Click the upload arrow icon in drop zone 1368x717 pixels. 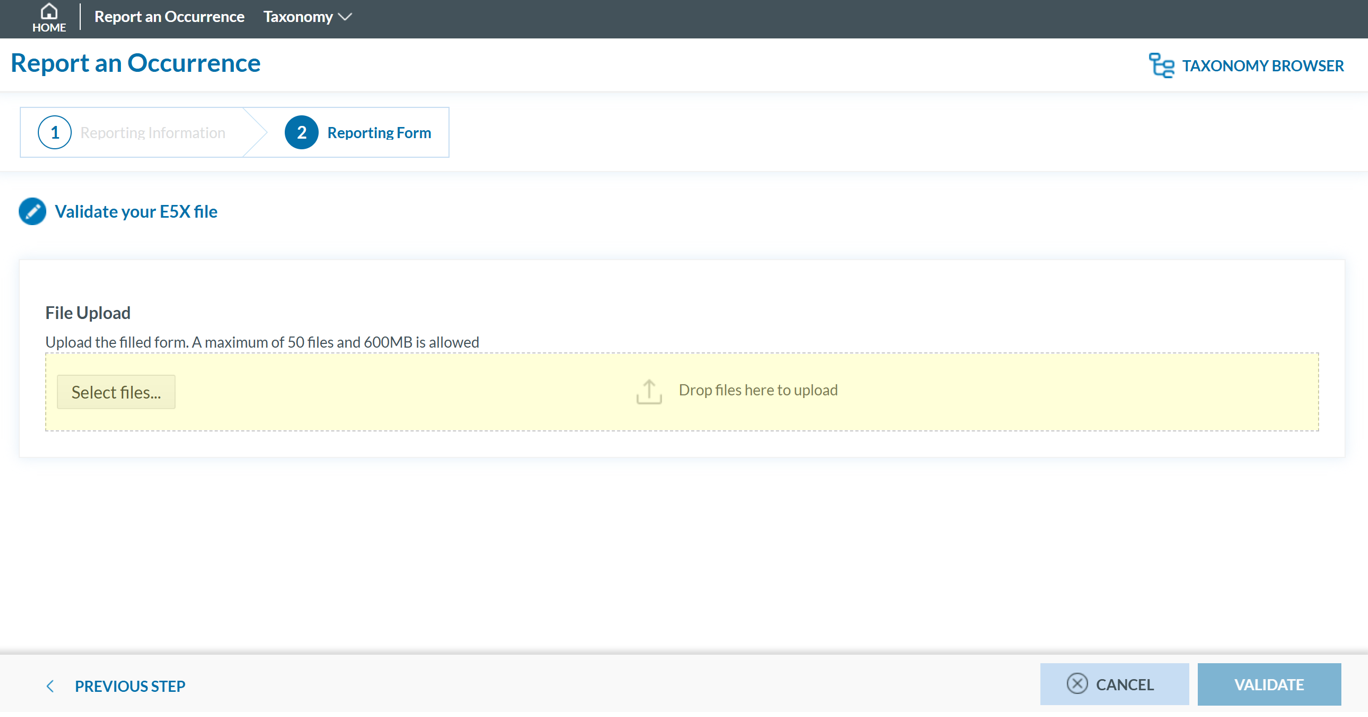tap(649, 392)
